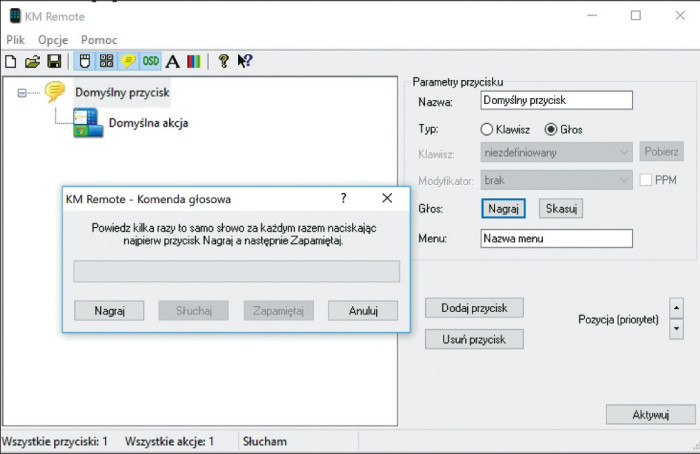Click the context help arrow icon
Screen dimensions: 700x454
245,61
